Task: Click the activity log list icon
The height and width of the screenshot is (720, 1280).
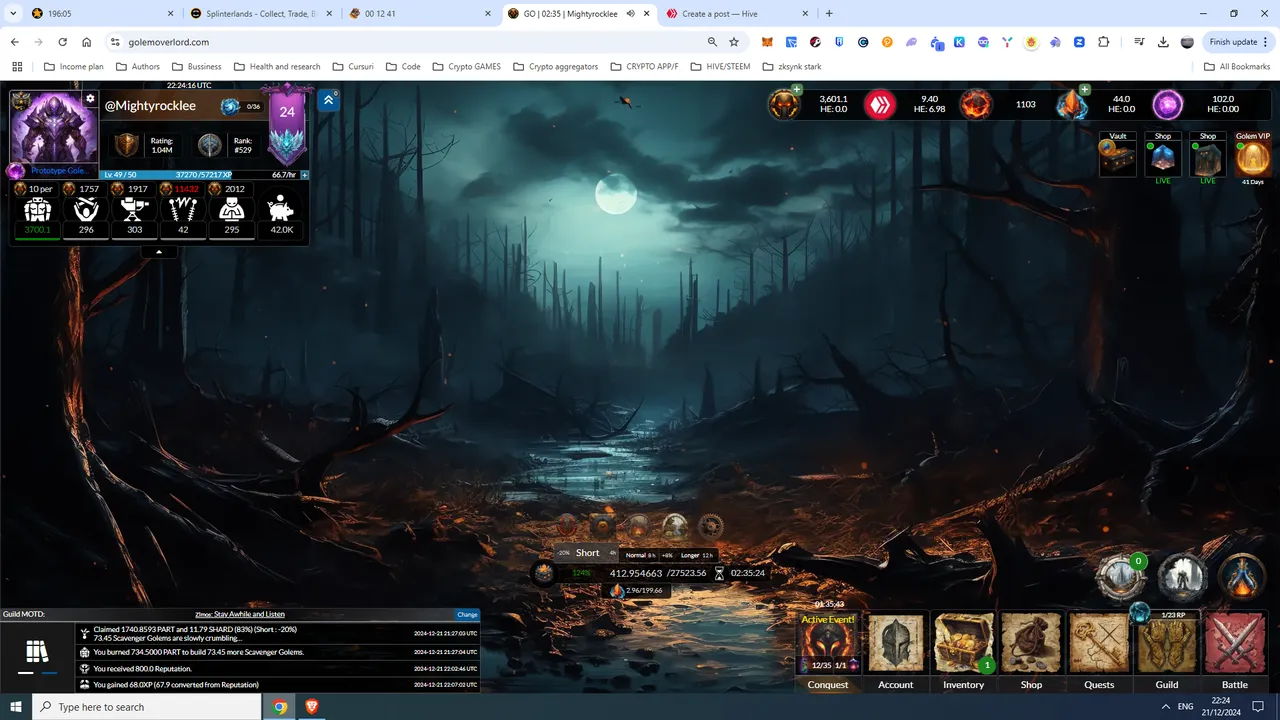Action: coord(37,652)
